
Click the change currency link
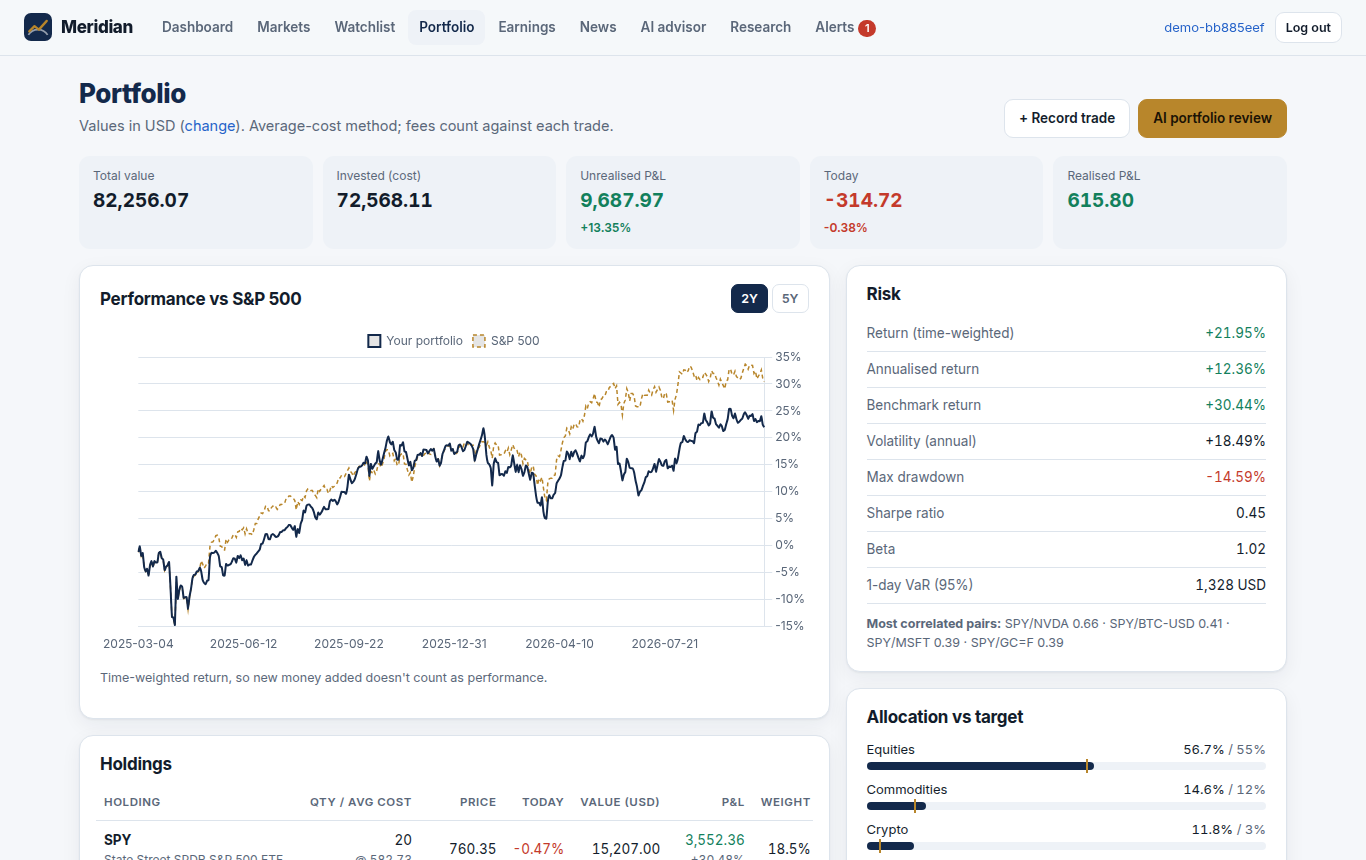pyautogui.click(x=210, y=126)
